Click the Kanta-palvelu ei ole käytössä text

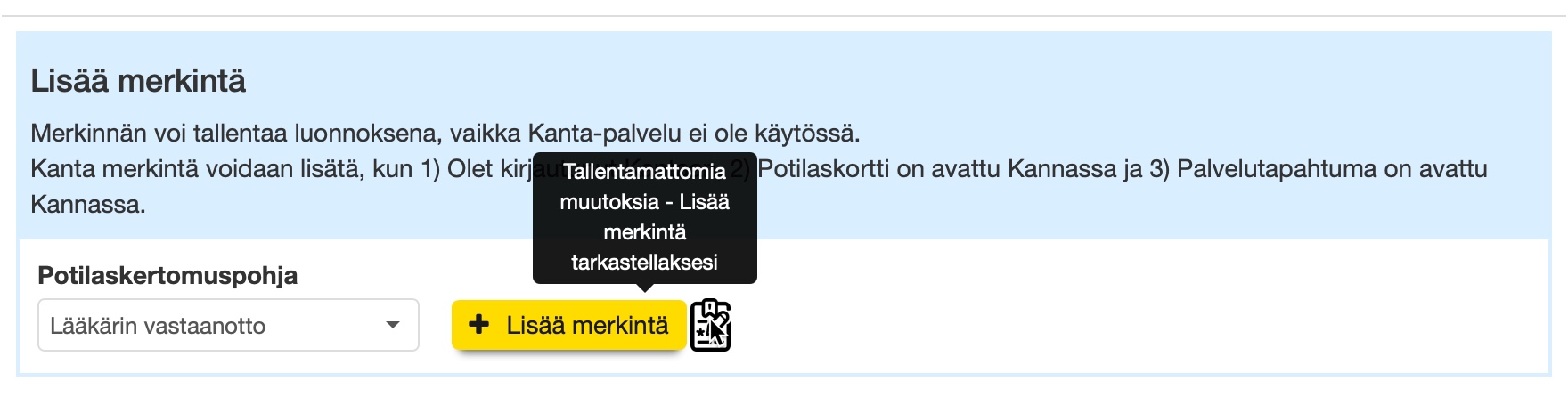pos(693,134)
